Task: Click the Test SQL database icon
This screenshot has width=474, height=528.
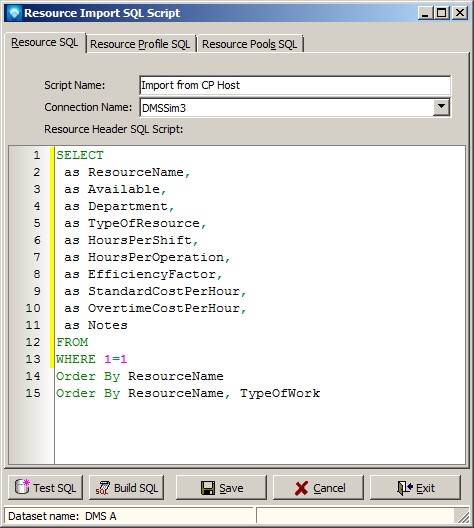Action: coord(22,487)
